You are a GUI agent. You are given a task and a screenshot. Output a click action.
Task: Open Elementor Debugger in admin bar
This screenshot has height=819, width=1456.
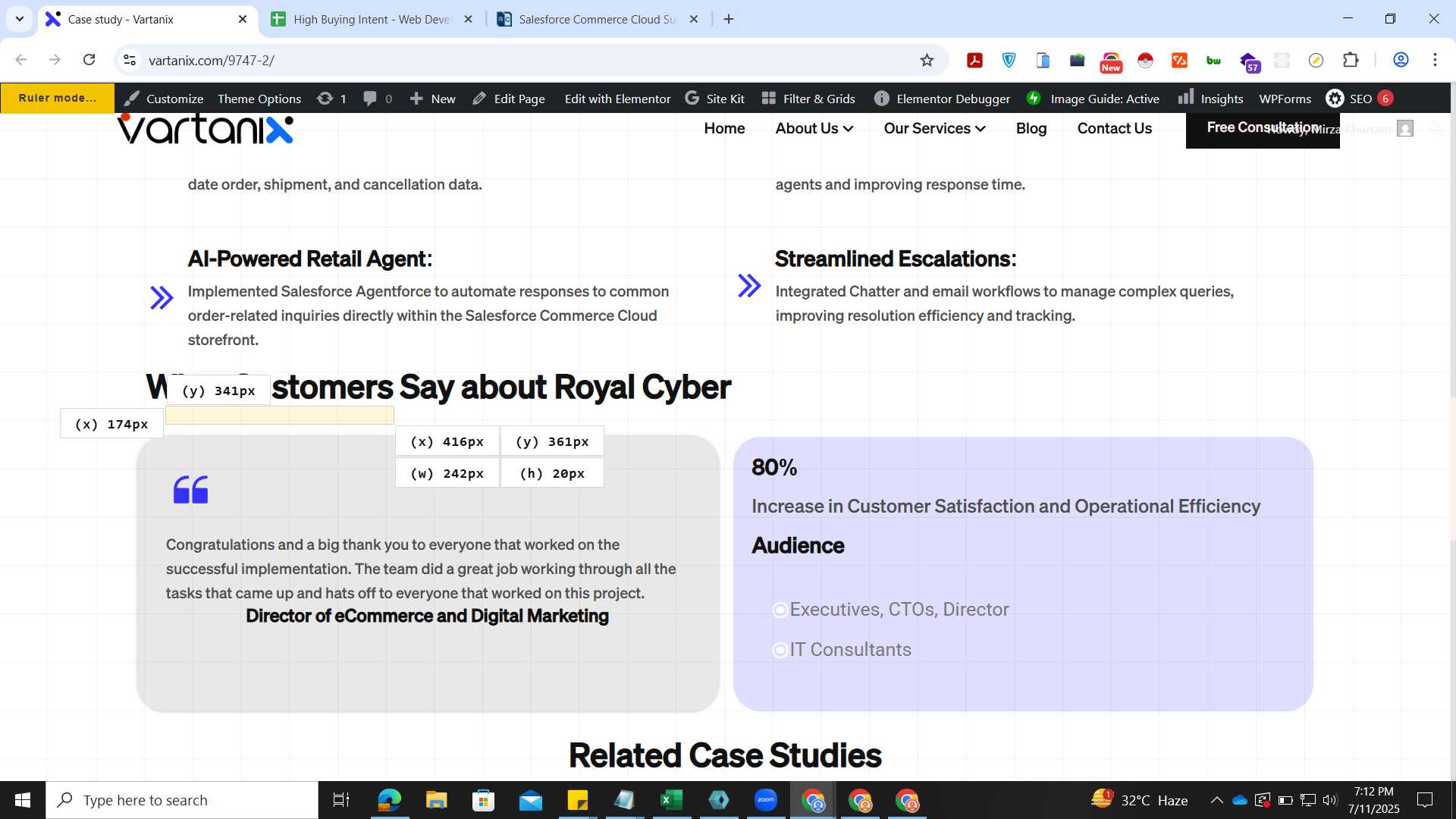943,99
